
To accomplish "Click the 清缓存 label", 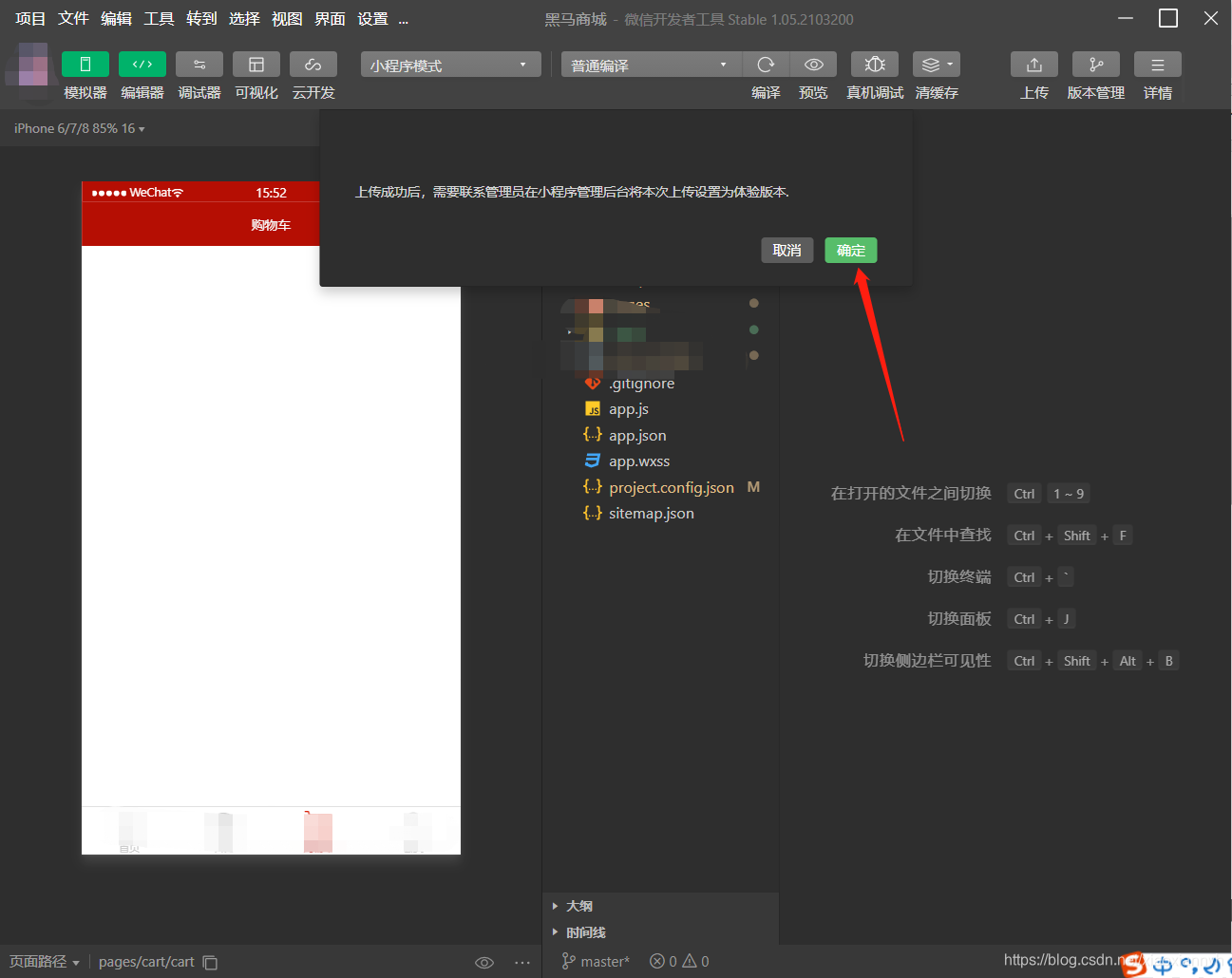I will point(937,92).
